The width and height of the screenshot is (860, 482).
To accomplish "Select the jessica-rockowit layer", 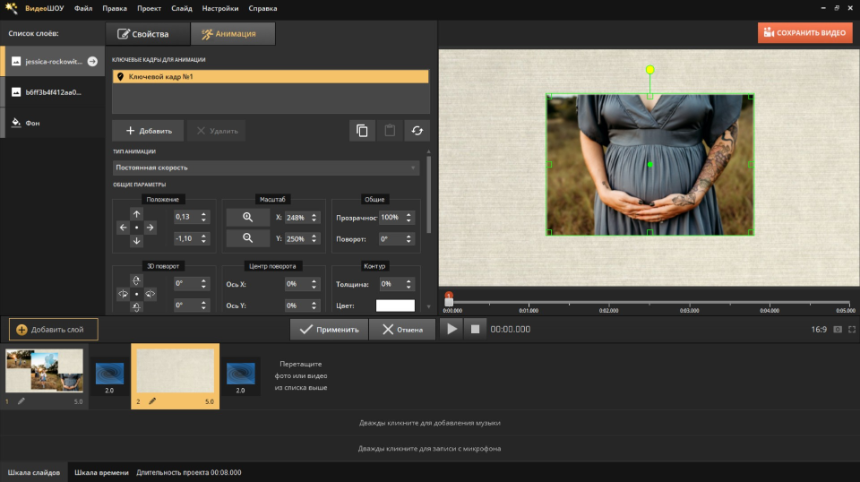I will pyautogui.click(x=53, y=61).
